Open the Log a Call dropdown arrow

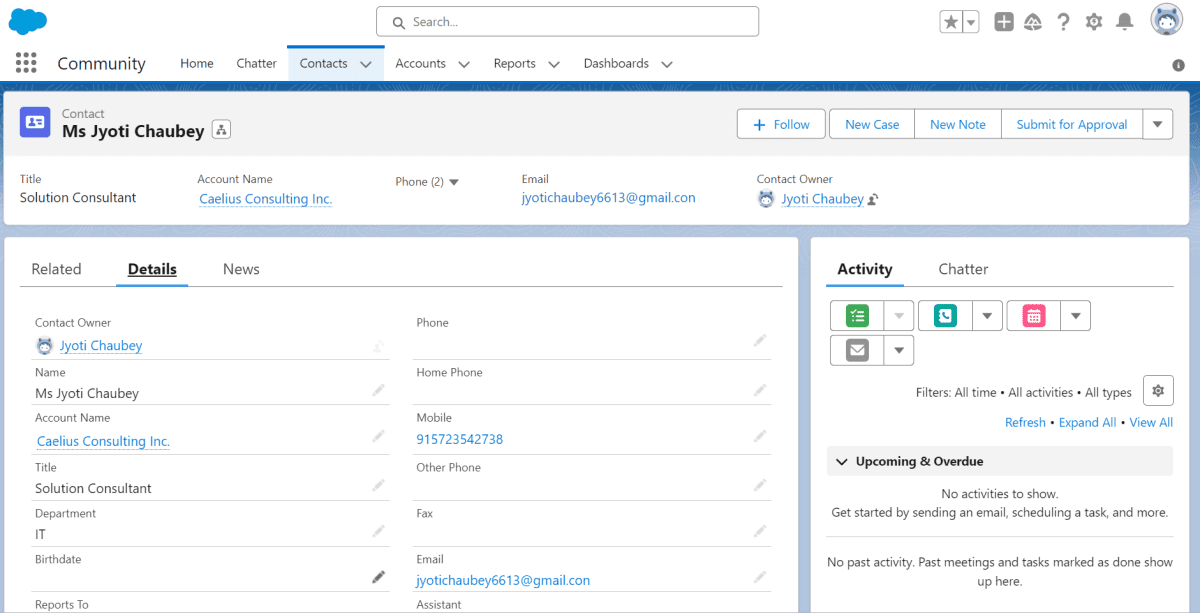pyautogui.click(x=987, y=316)
